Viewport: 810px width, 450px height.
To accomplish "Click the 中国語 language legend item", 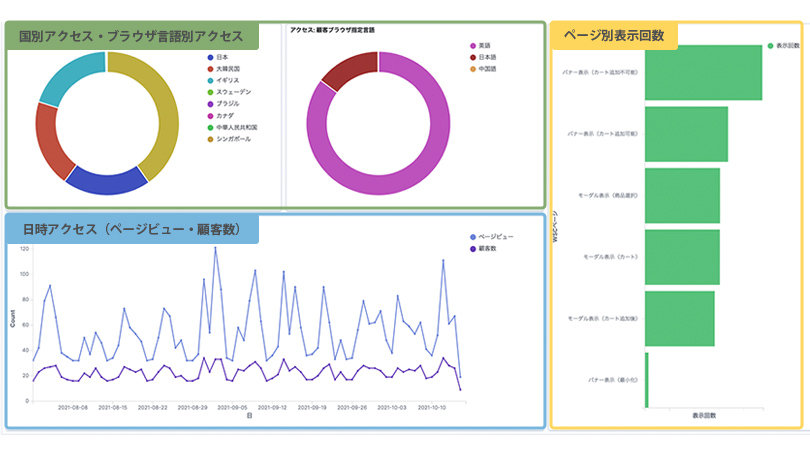I will click(x=485, y=69).
